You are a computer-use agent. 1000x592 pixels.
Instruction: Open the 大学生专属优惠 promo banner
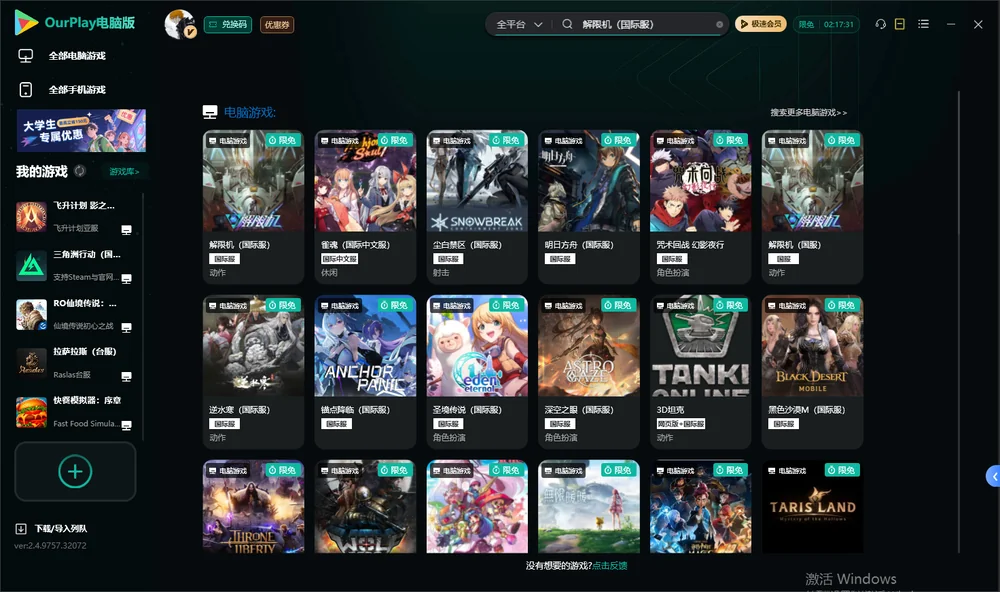[81, 130]
